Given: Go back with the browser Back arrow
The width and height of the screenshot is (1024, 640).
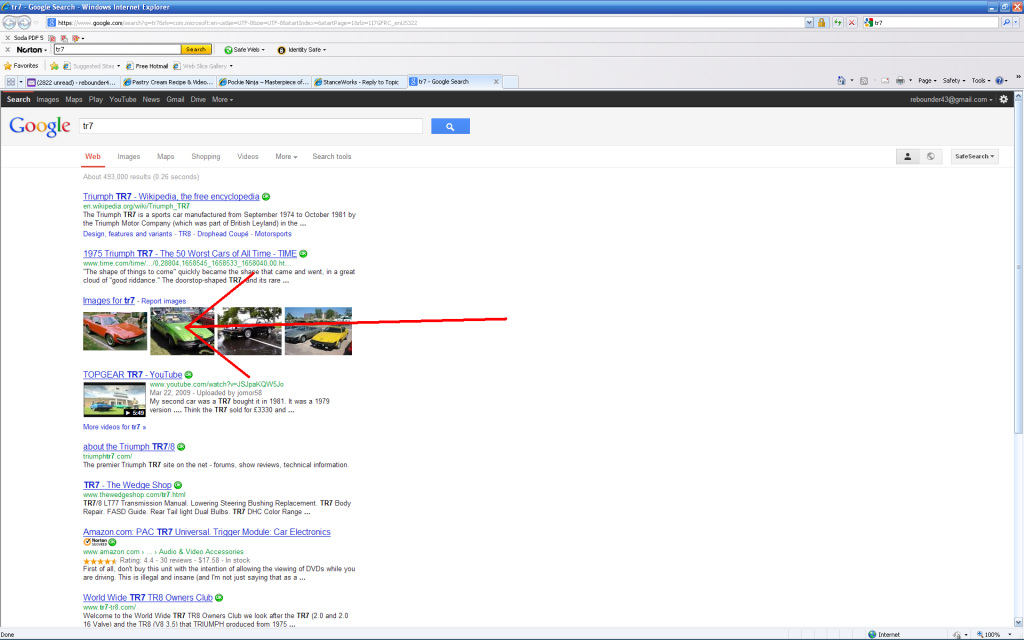Looking at the screenshot, I should point(9,22).
